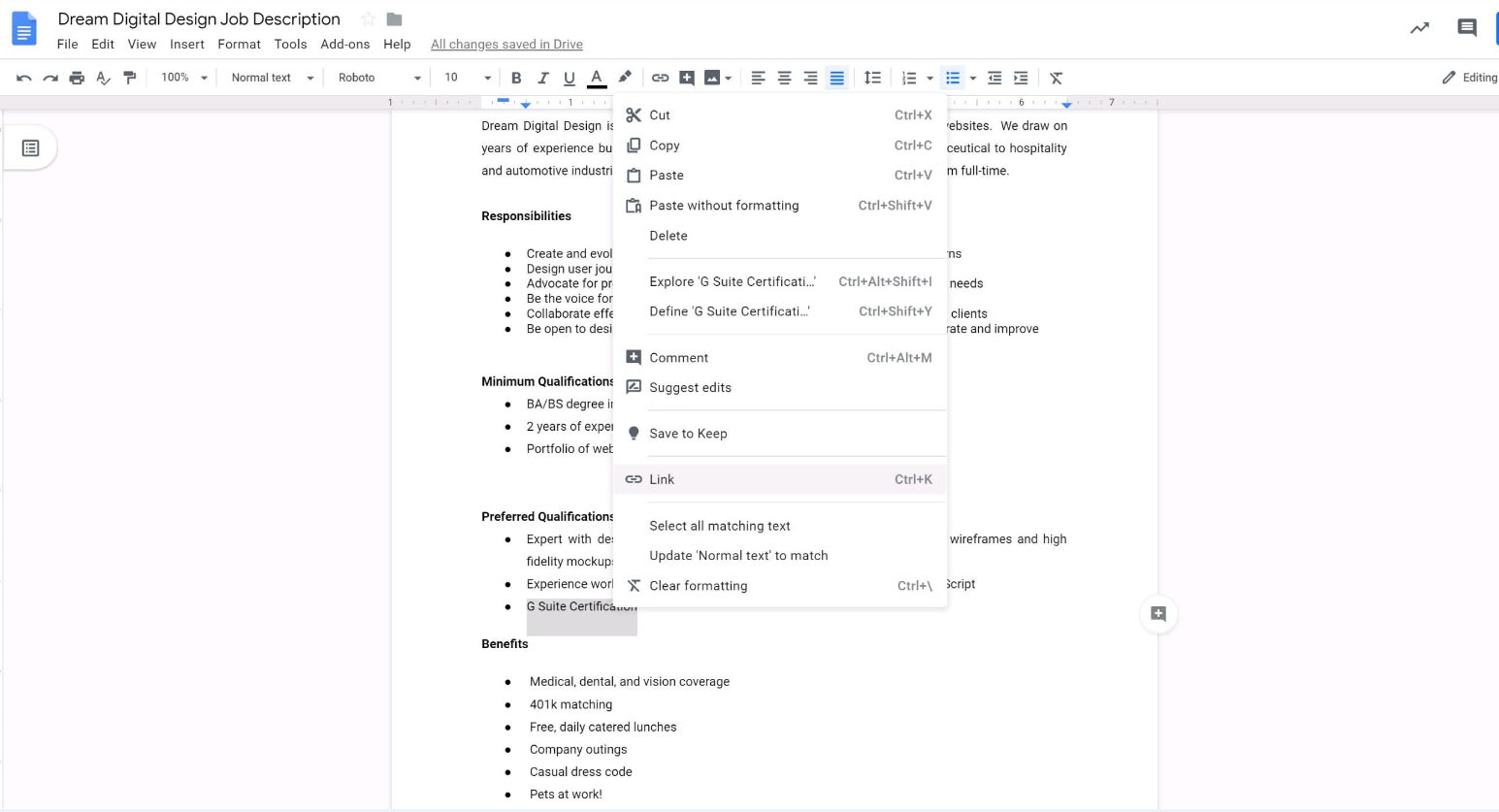The image size is (1499, 812).
Task: Choose Paste without formatting
Action: [x=780, y=206]
